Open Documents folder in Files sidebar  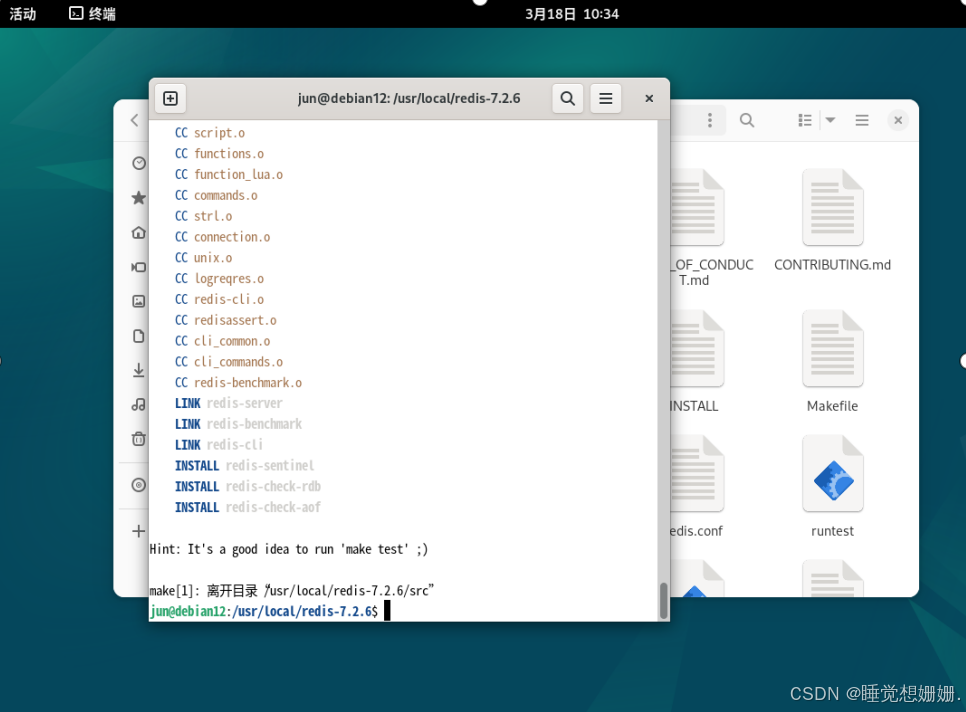139,336
